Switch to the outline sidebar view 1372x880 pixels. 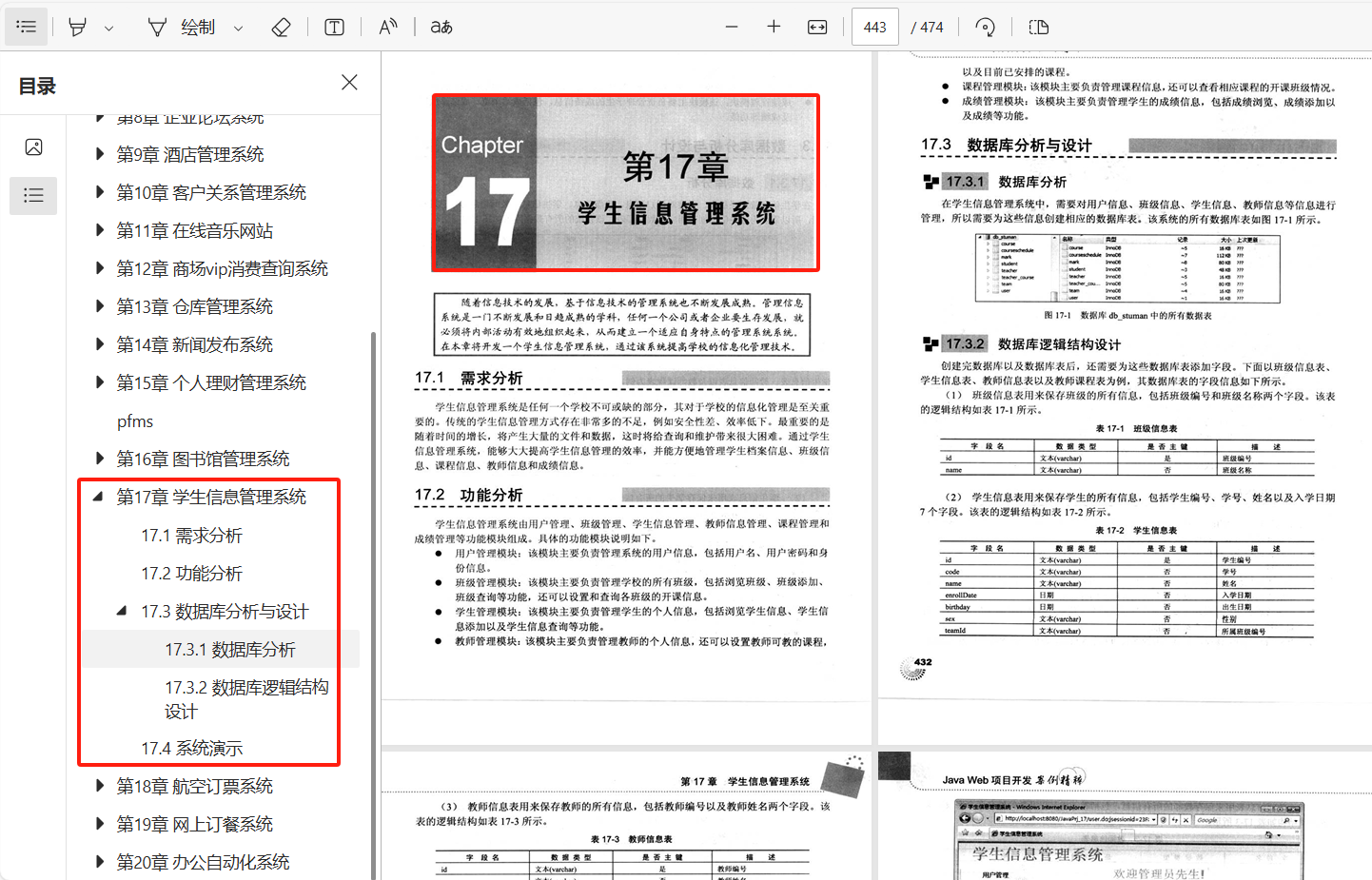33,195
